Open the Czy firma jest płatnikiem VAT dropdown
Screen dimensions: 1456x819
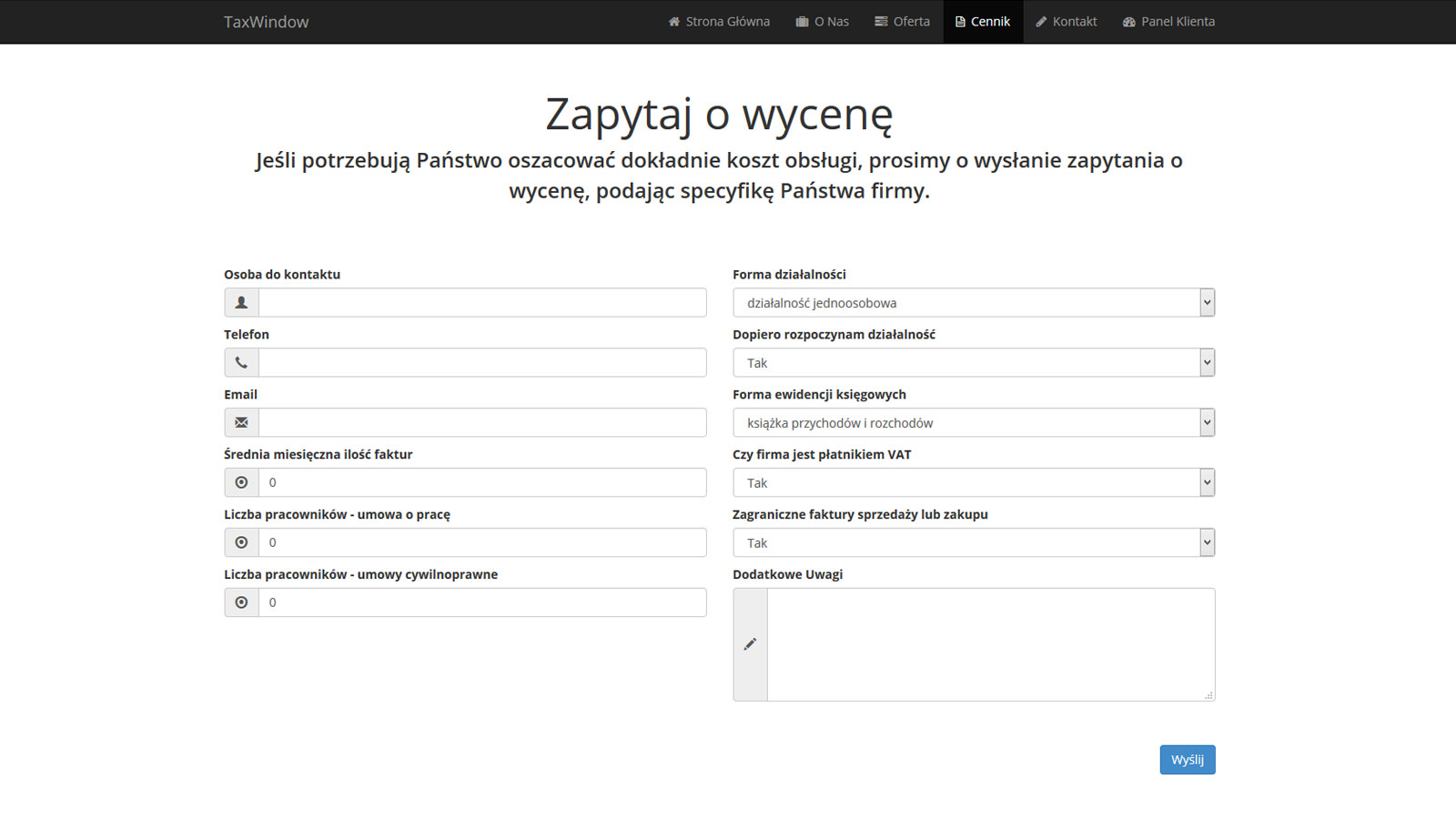click(x=974, y=482)
